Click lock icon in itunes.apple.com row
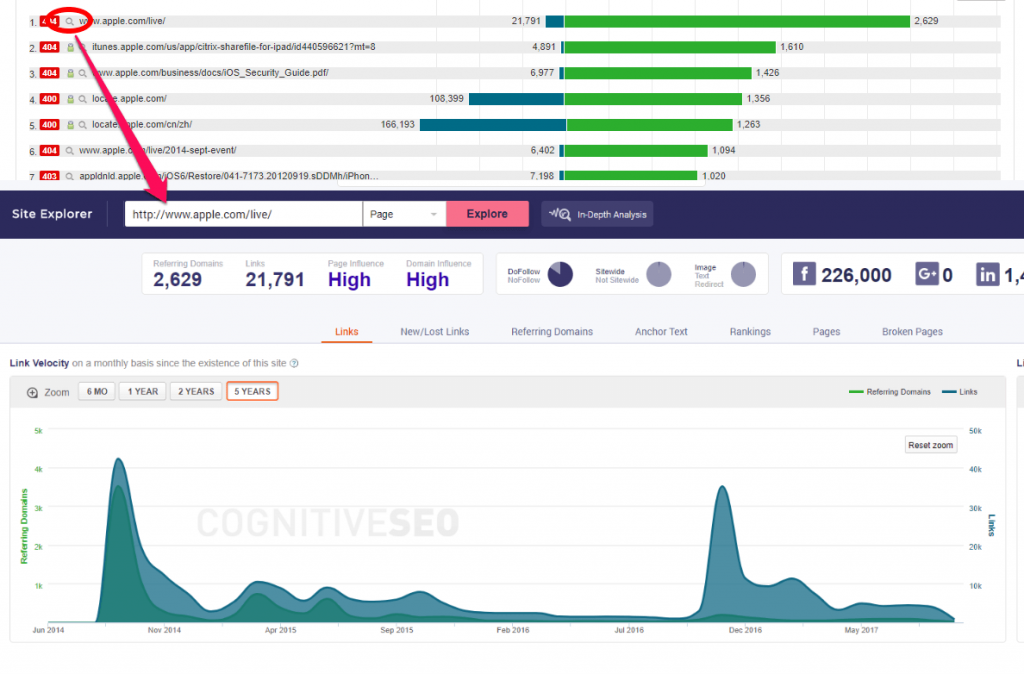The width and height of the screenshot is (1024, 674). pyautogui.click(x=70, y=47)
